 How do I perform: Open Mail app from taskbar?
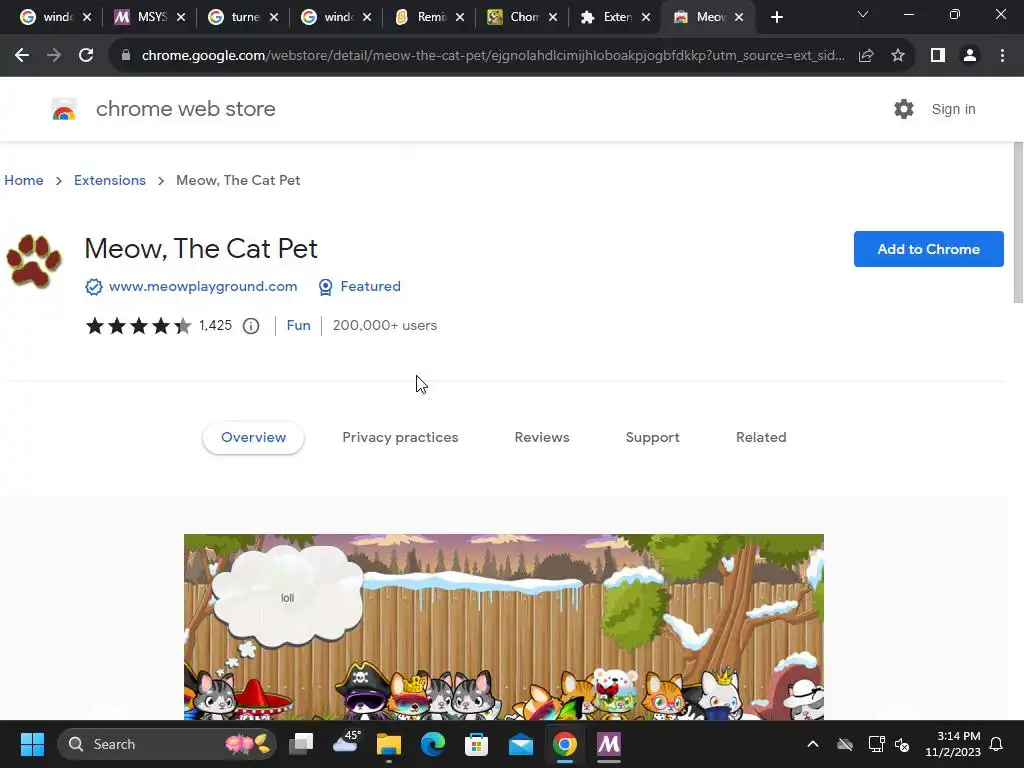[x=520, y=744]
